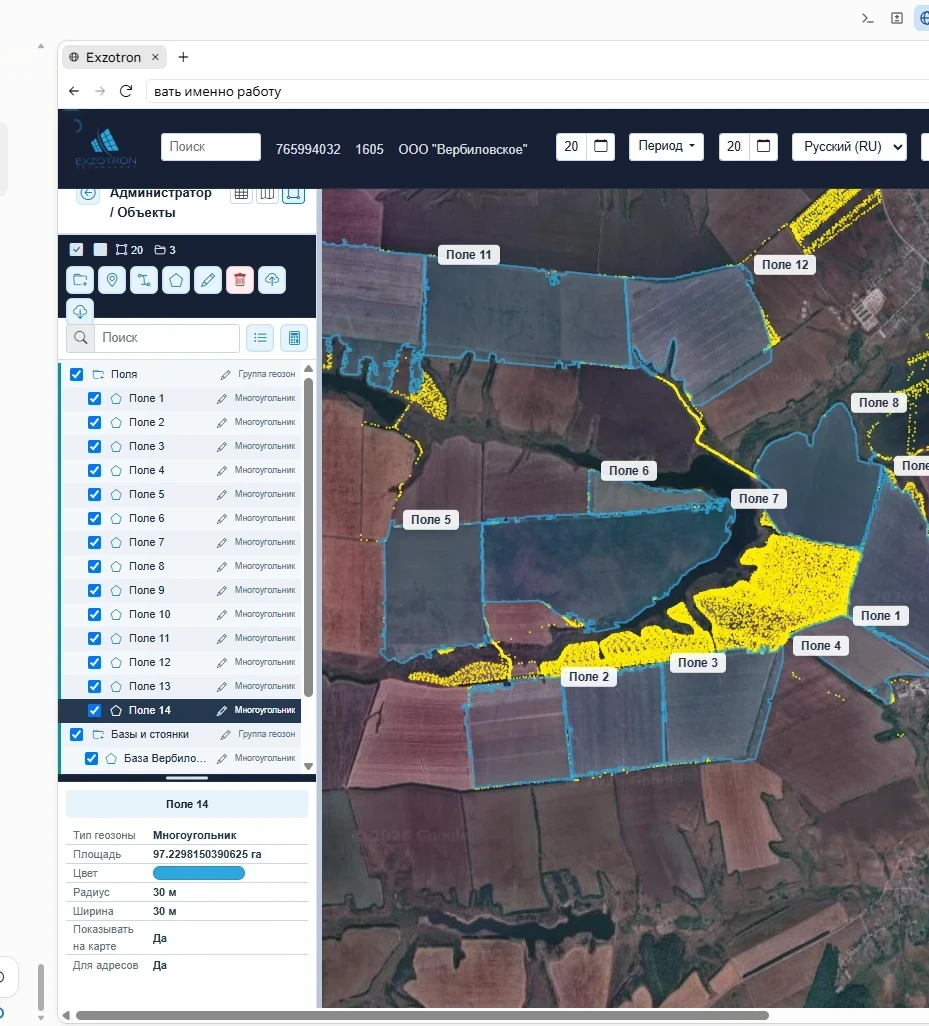Click the back arrow near Администратор
Viewport: 929px width, 1026px height.
click(x=88, y=194)
